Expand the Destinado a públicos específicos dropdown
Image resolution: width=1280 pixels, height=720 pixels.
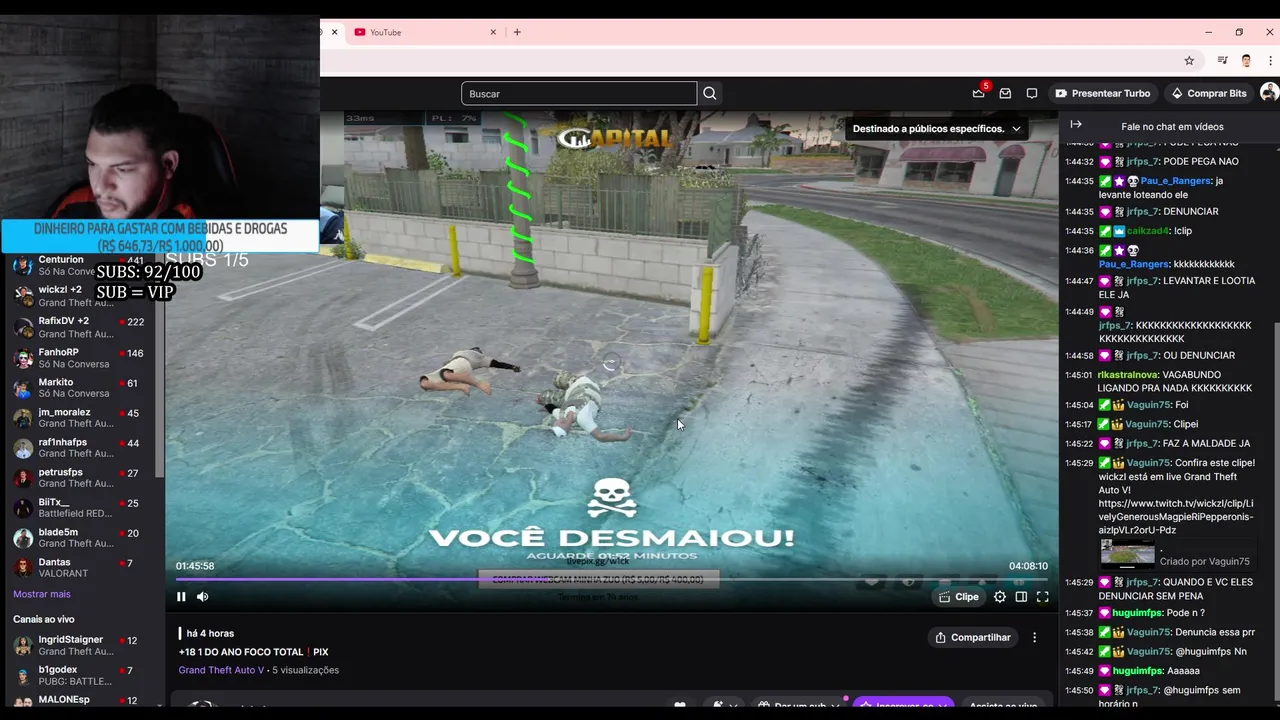point(936,128)
